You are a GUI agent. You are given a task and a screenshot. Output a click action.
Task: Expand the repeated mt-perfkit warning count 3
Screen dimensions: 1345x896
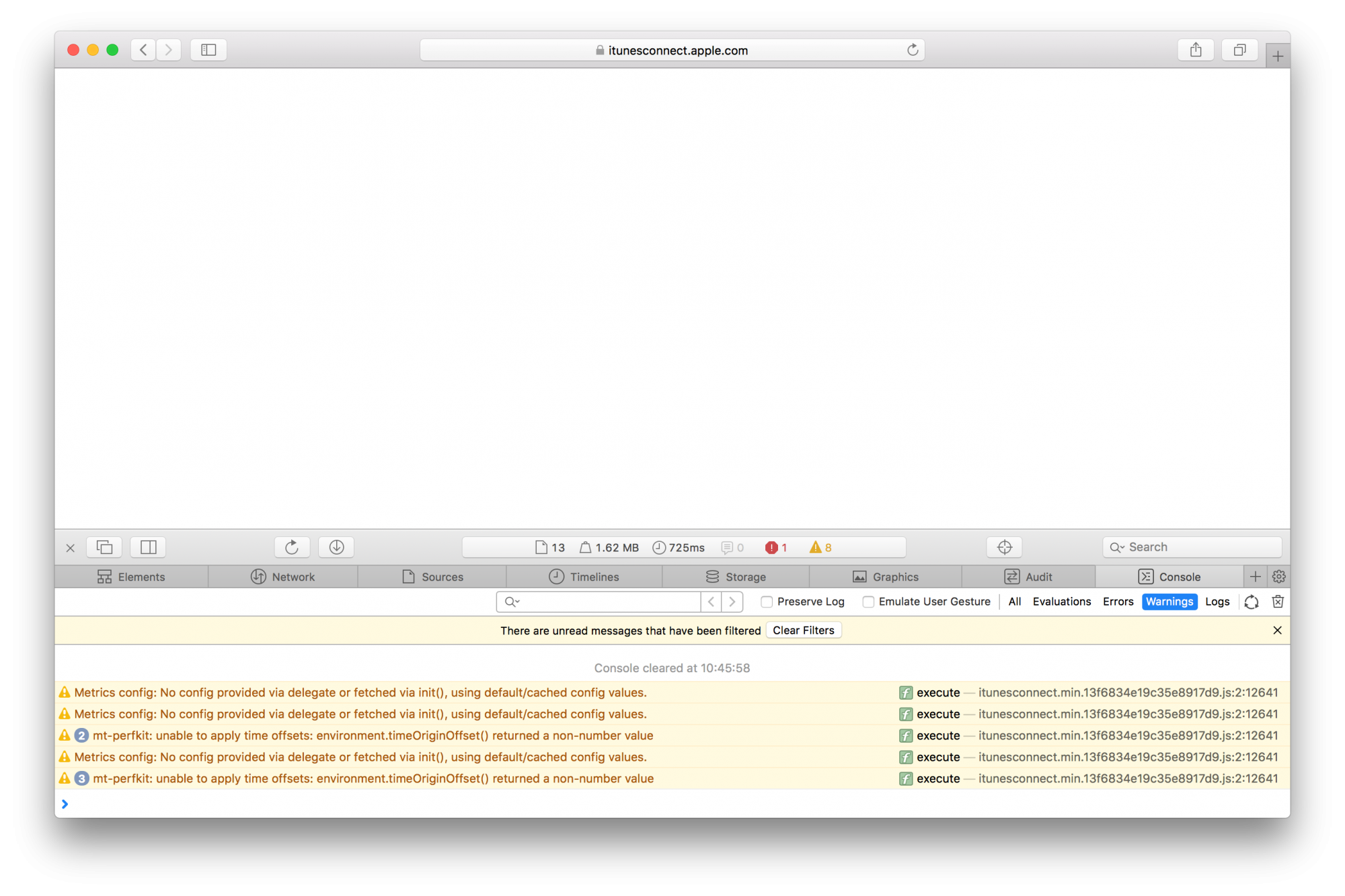click(81, 778)
